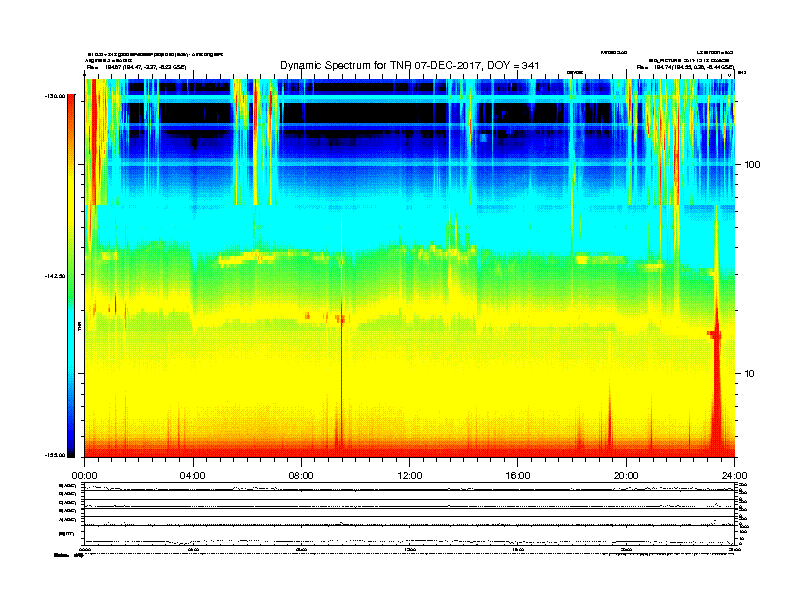Click the '20:00' time axis label
Image resolution: width=792 pixels, height=612 pixels.
(626, 476)
